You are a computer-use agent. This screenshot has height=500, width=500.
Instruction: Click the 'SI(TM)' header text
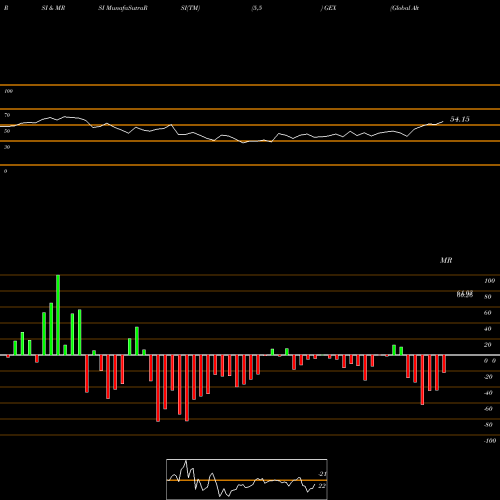190,8
